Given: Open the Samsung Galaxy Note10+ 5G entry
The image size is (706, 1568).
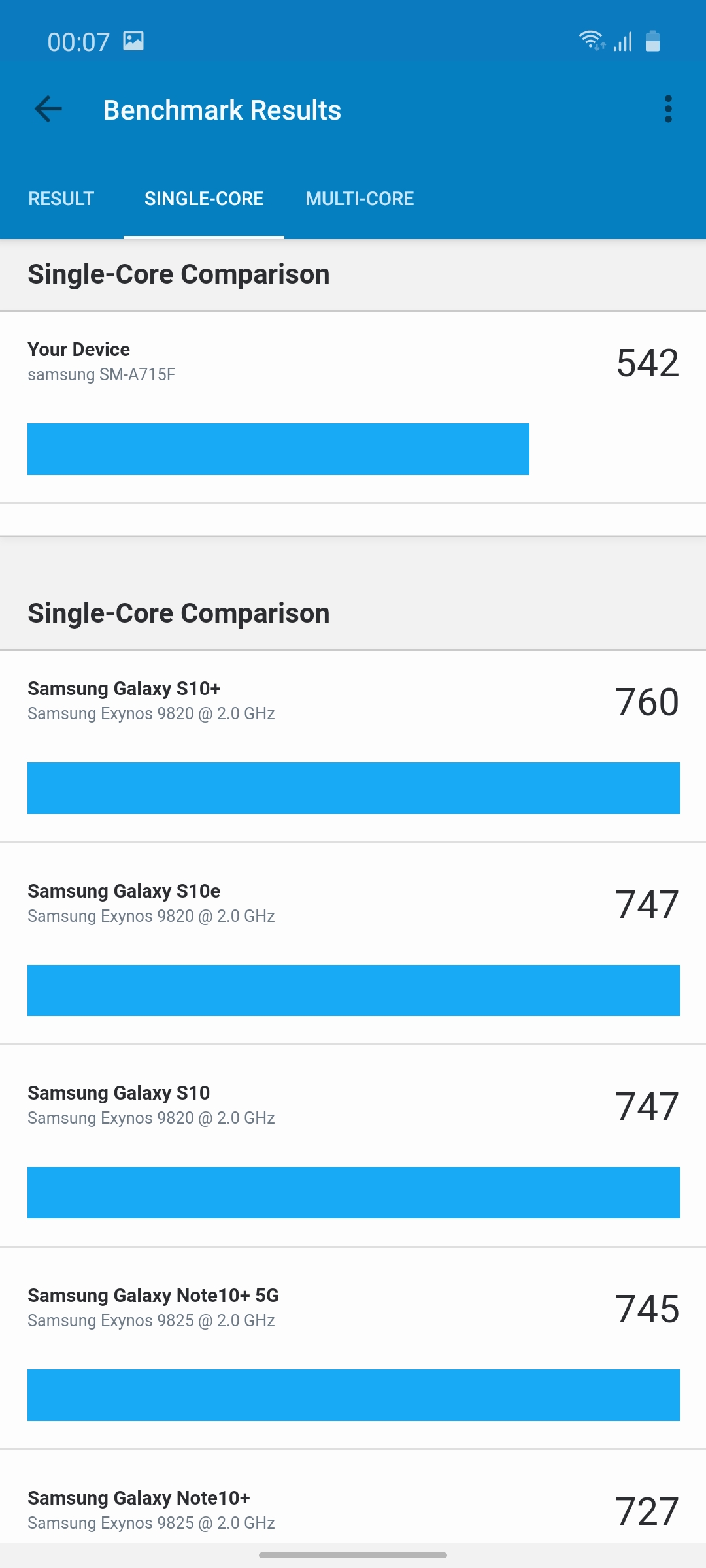Looking at the screenshot, I should coord(153,1307).
